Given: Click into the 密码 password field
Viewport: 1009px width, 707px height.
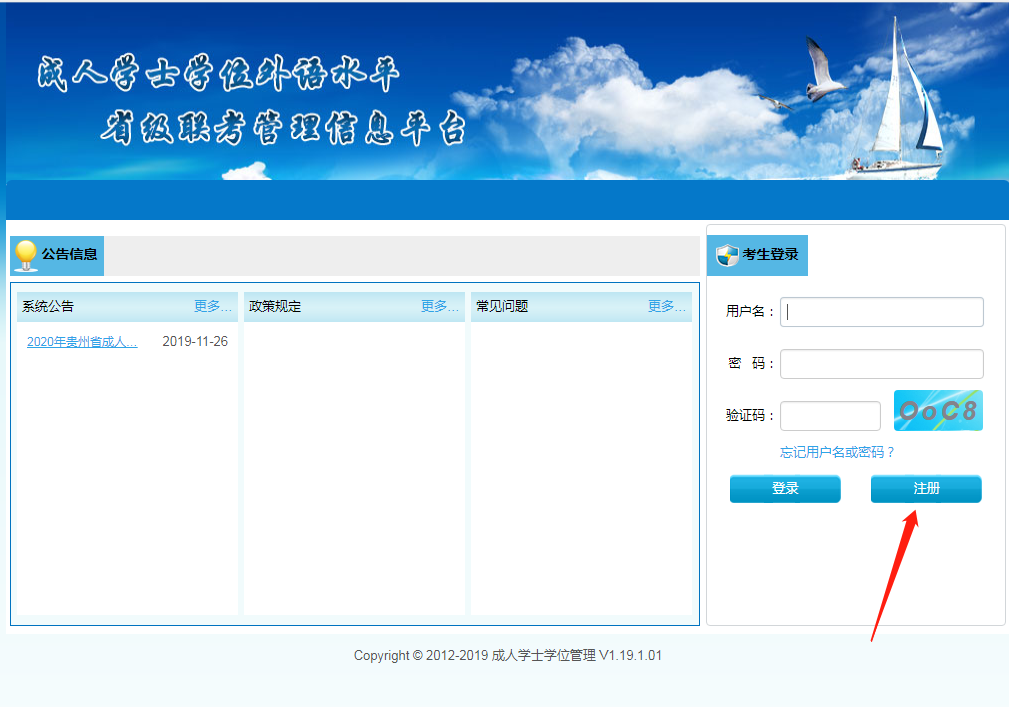Looking at the screenshot, I should point(881,364).
